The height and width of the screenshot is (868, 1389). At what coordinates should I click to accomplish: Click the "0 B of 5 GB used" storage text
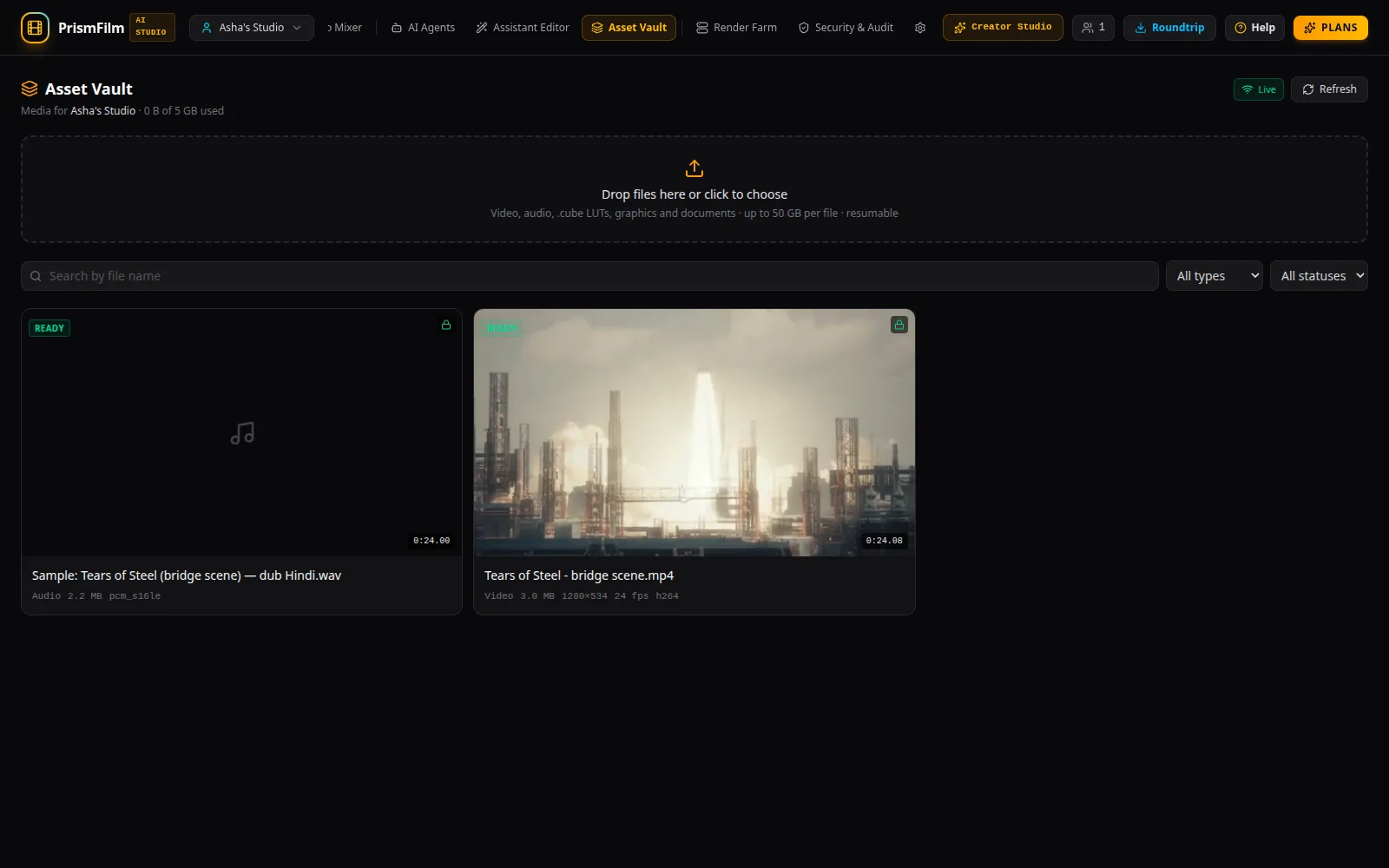(184, 111)
